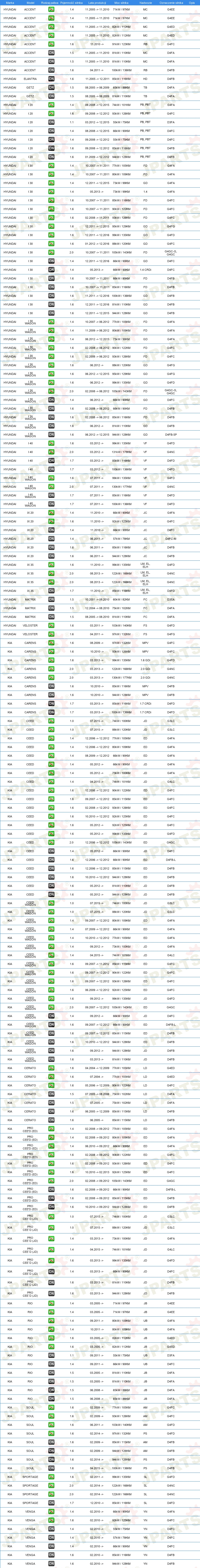
Task: Click the fuel icon in the MATRIX D3EA row
Action: coord(51,599)
